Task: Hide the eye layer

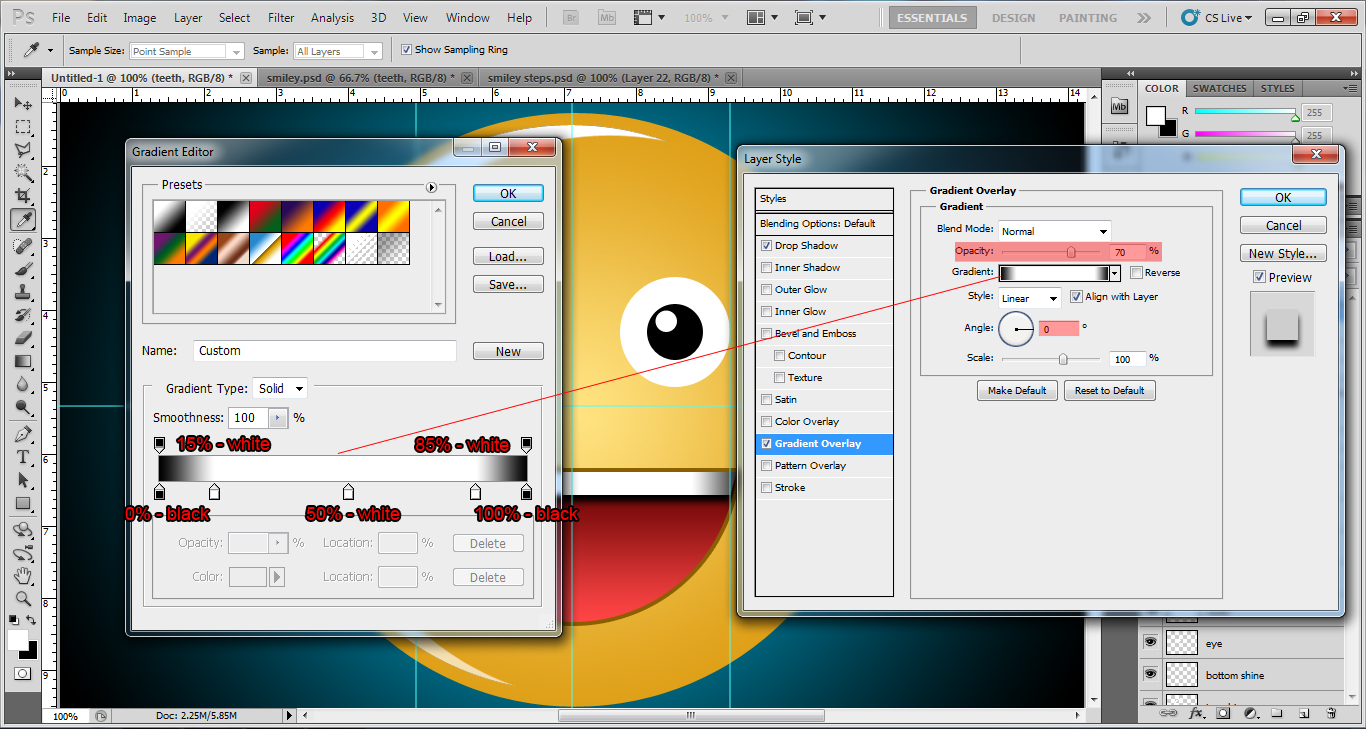Action: tap(1150, 643)
